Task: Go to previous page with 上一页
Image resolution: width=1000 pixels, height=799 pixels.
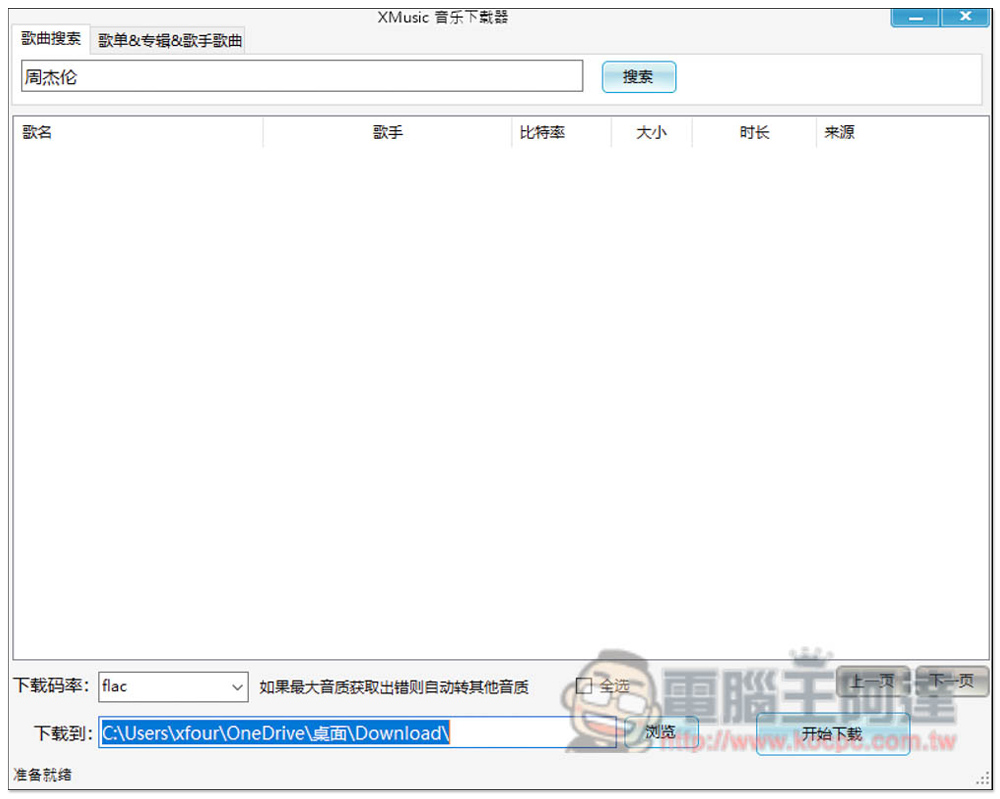Action: 872,682
